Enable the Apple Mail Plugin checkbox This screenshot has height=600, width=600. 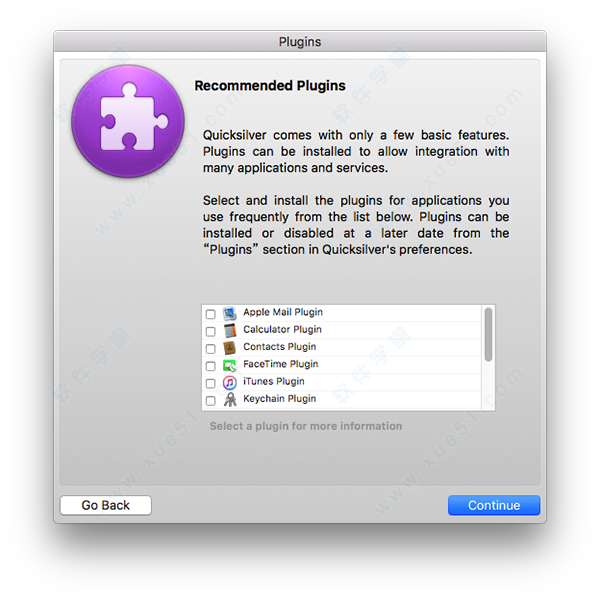coord(210,314)
